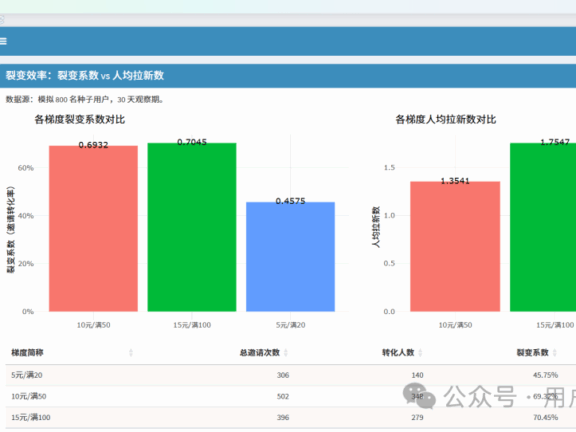Select the 0.7045 bar value label
Screen dimensions: 576x432
pyautogui.click(x=192, y=142)
